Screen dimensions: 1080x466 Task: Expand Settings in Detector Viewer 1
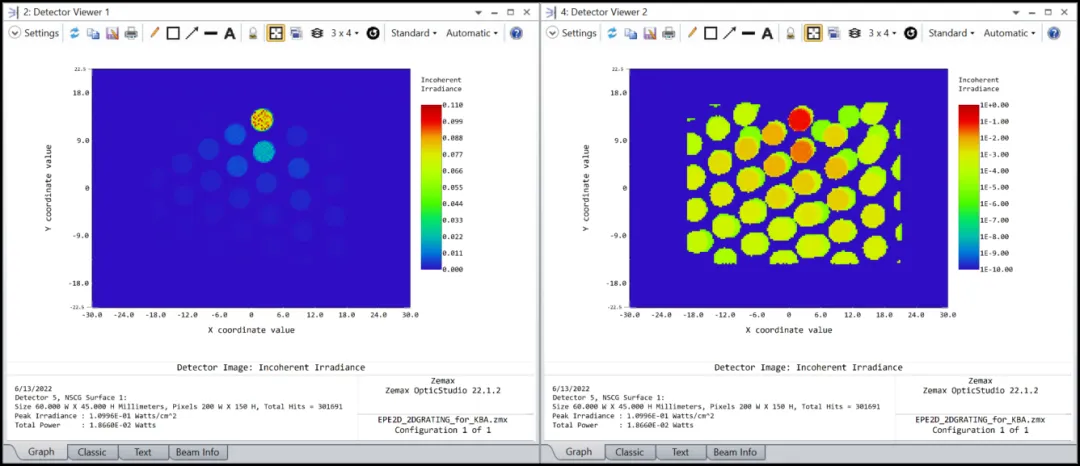pos(36,33)
